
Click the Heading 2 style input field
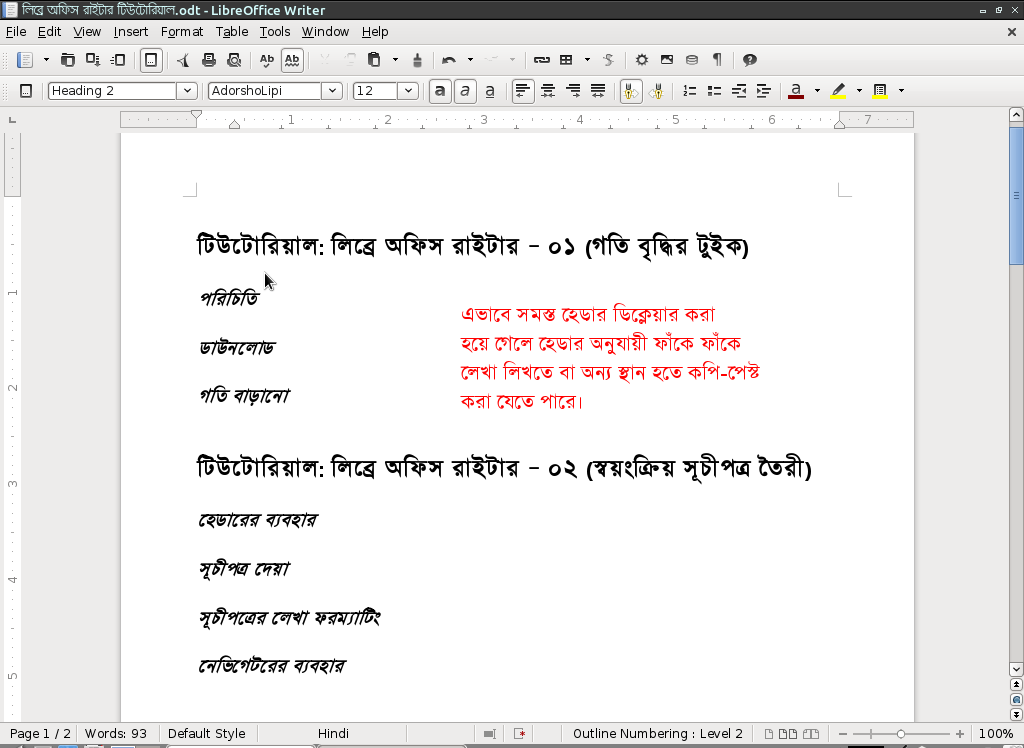pyautogui.click(x=112, y=91)
